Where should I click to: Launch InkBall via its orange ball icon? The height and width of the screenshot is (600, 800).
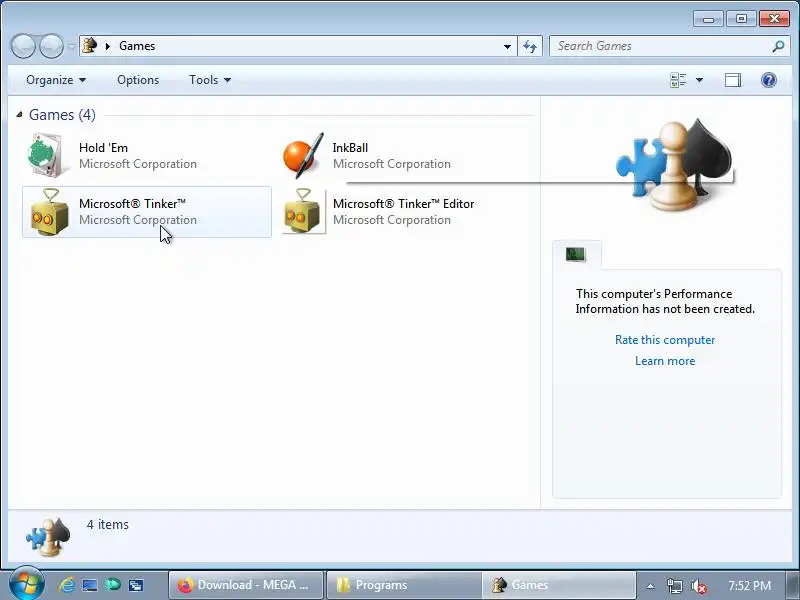tap(303, 155)
